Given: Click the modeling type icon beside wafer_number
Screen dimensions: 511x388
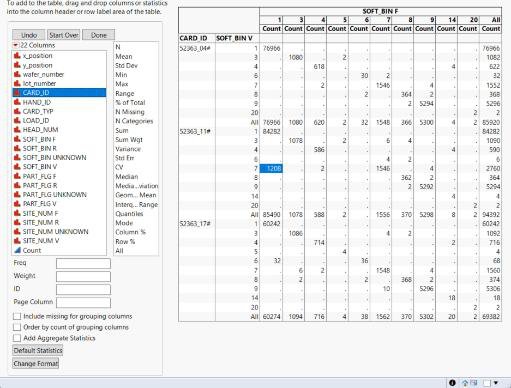Looking at the screenshot, I should pos(17,74).
